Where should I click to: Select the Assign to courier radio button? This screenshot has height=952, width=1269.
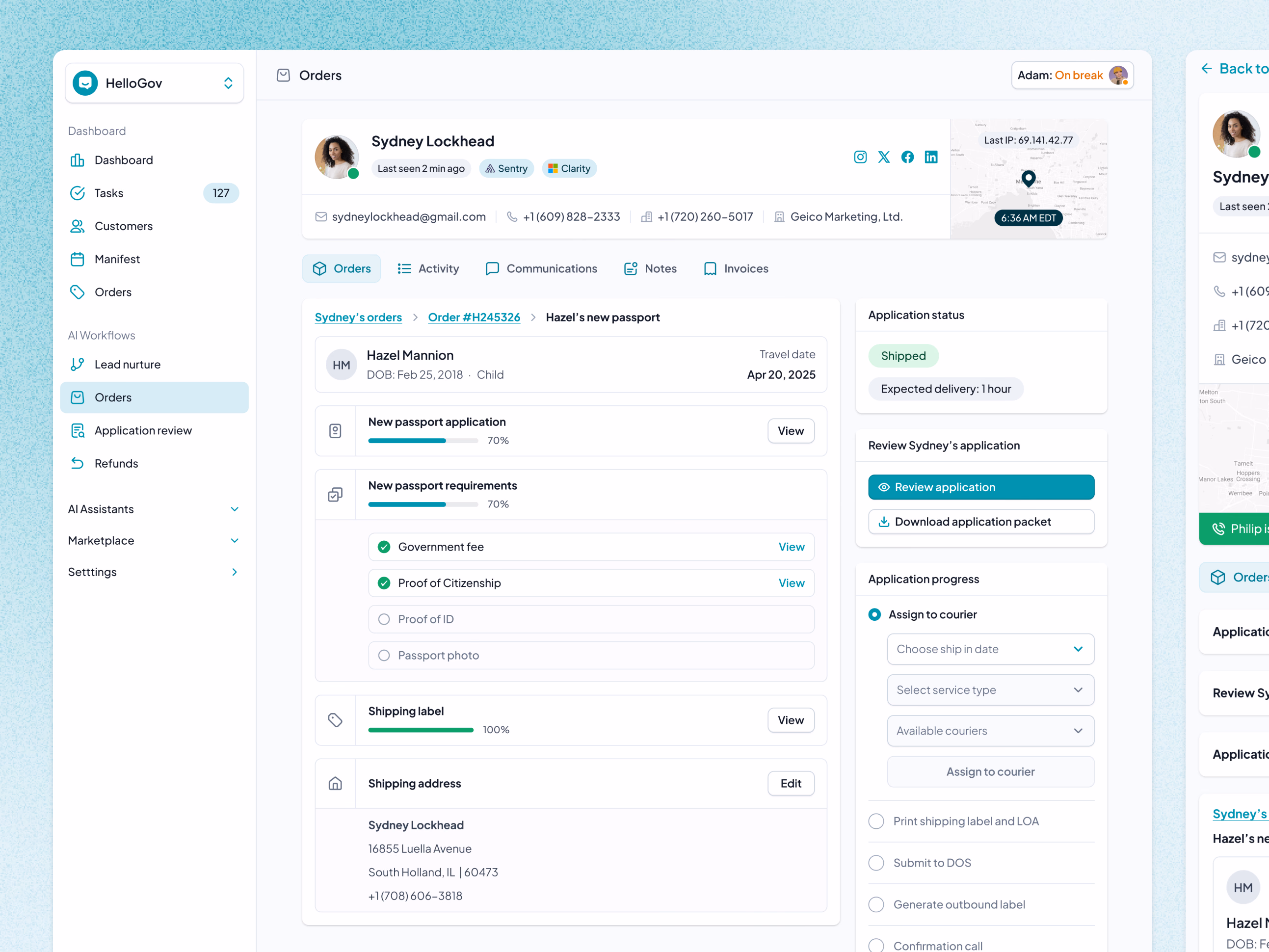(874, 614)
